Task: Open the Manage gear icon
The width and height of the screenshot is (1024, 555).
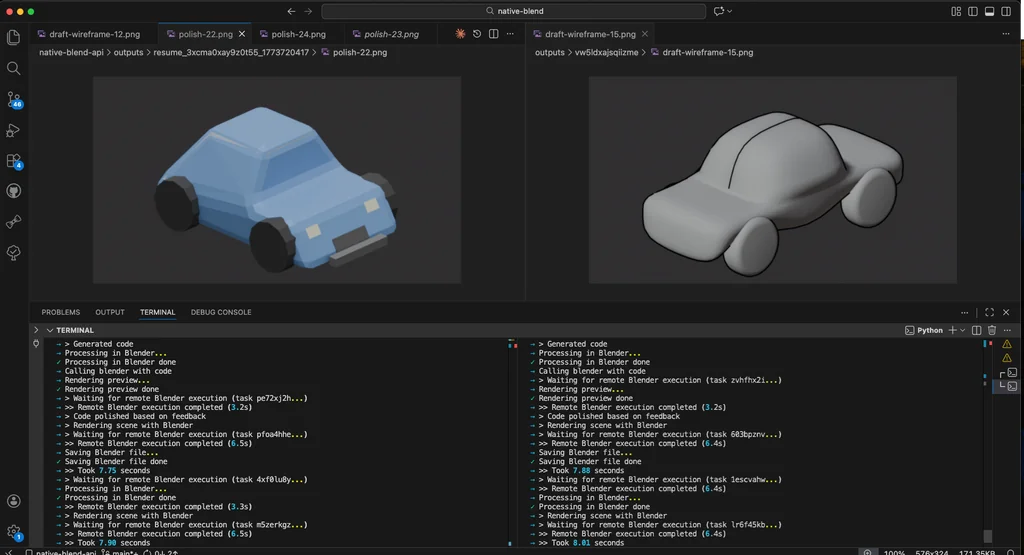Action: [x=14, y=532]
